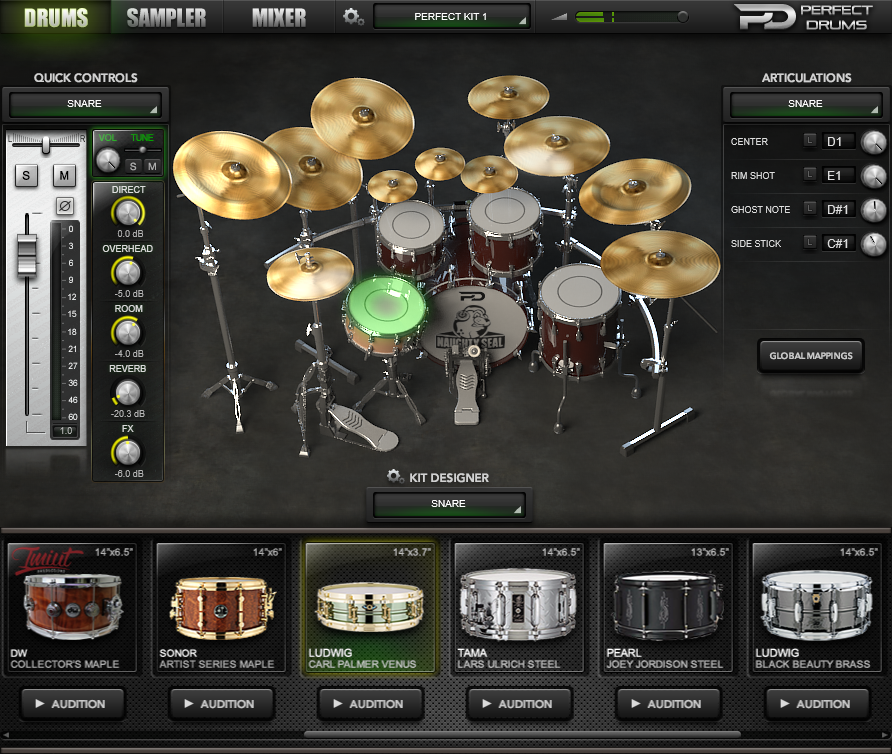Click the small splash cymbal above left tom
The height and width of the screenshot is (754, 892).
(392, 186)
